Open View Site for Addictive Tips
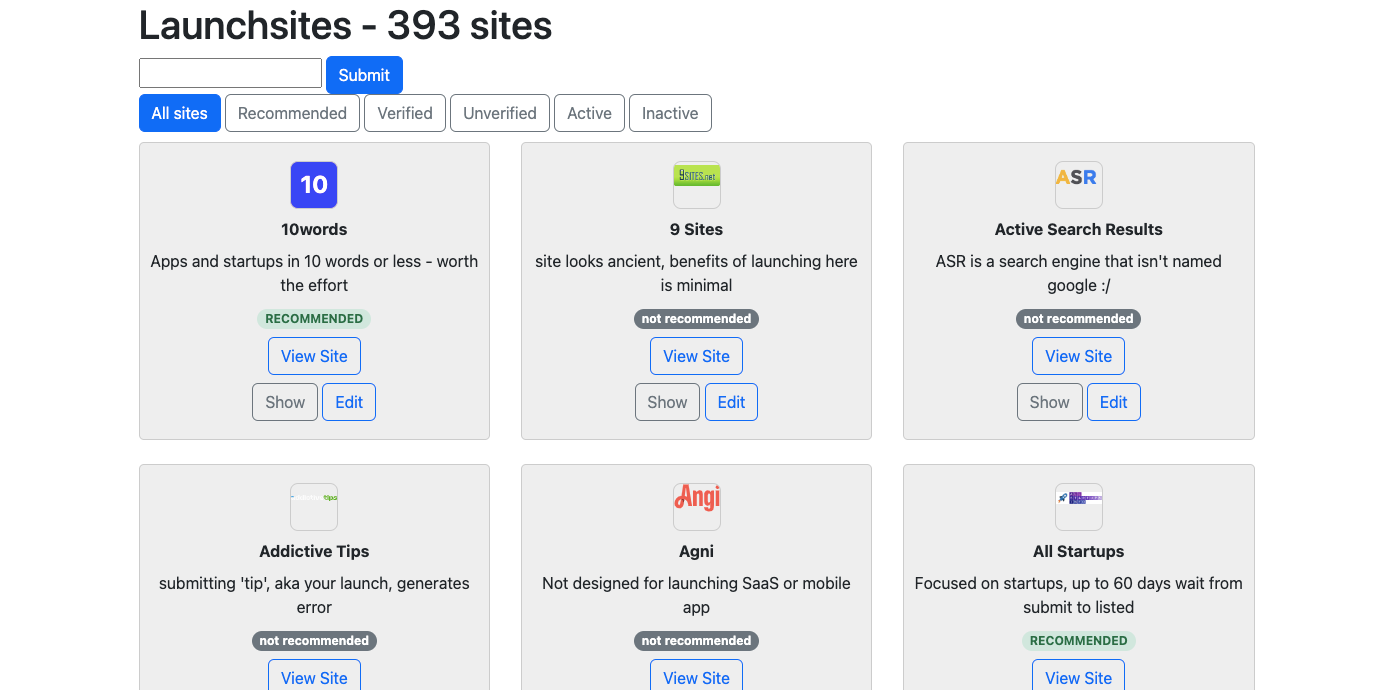This screenshot has width=1393, height=690. (x=314, y=675)
